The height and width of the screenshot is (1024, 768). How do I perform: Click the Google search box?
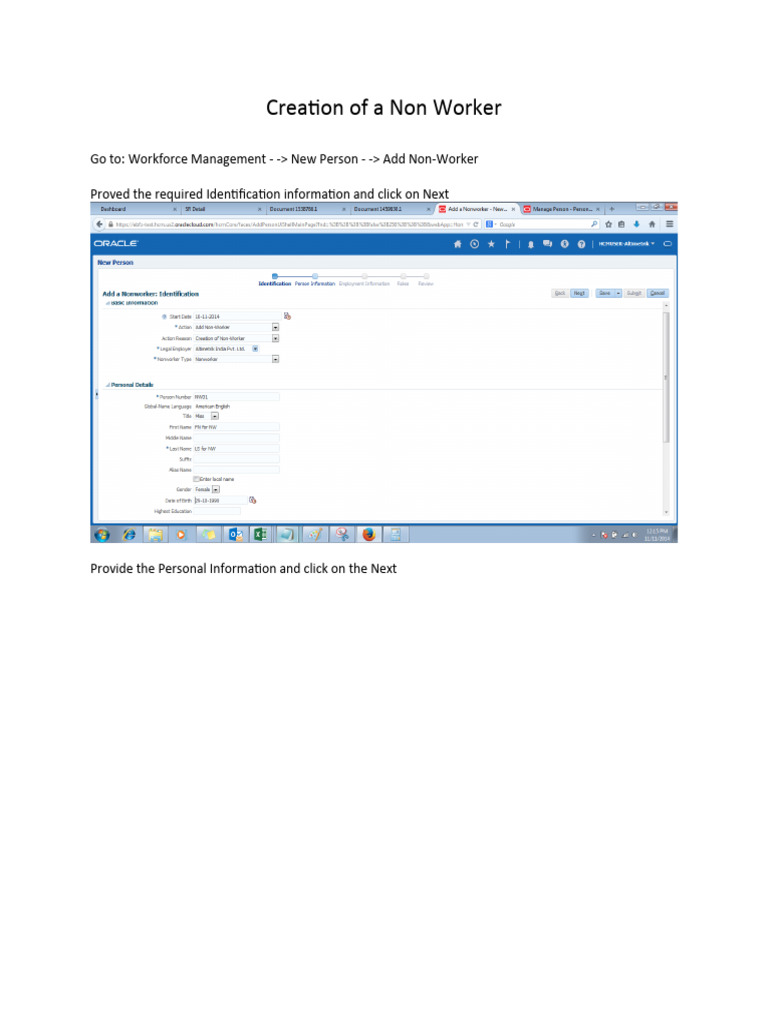[542, 224]
